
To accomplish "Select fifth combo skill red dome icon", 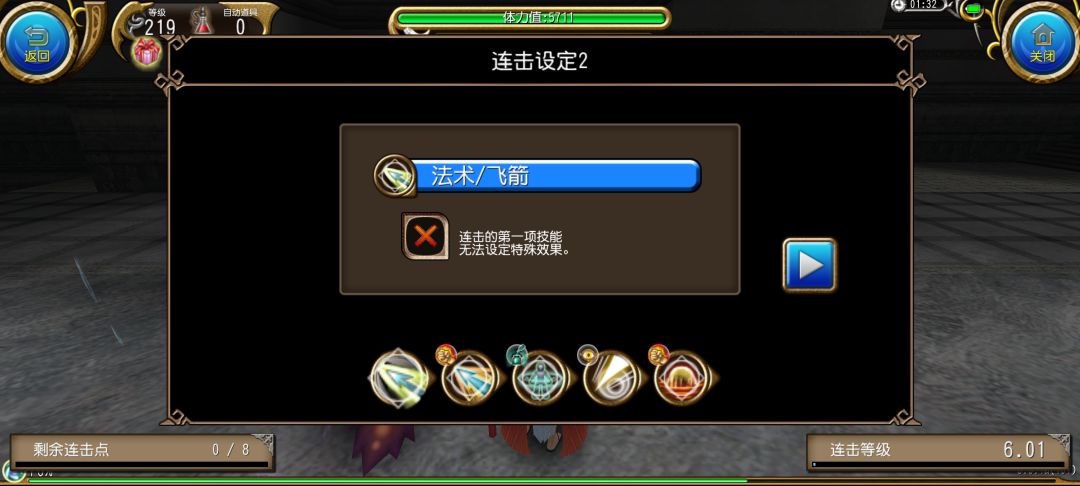I will tap(683, 378).
